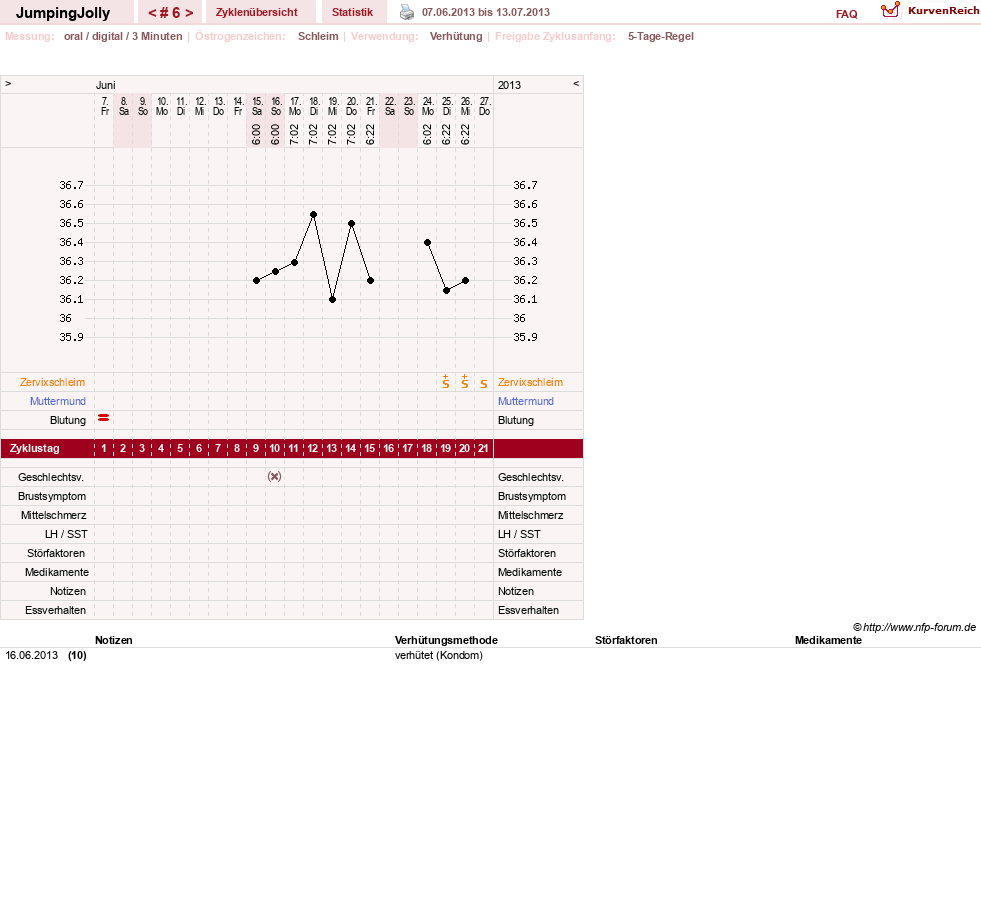Click the left Blutung row label

pos(68,420)
